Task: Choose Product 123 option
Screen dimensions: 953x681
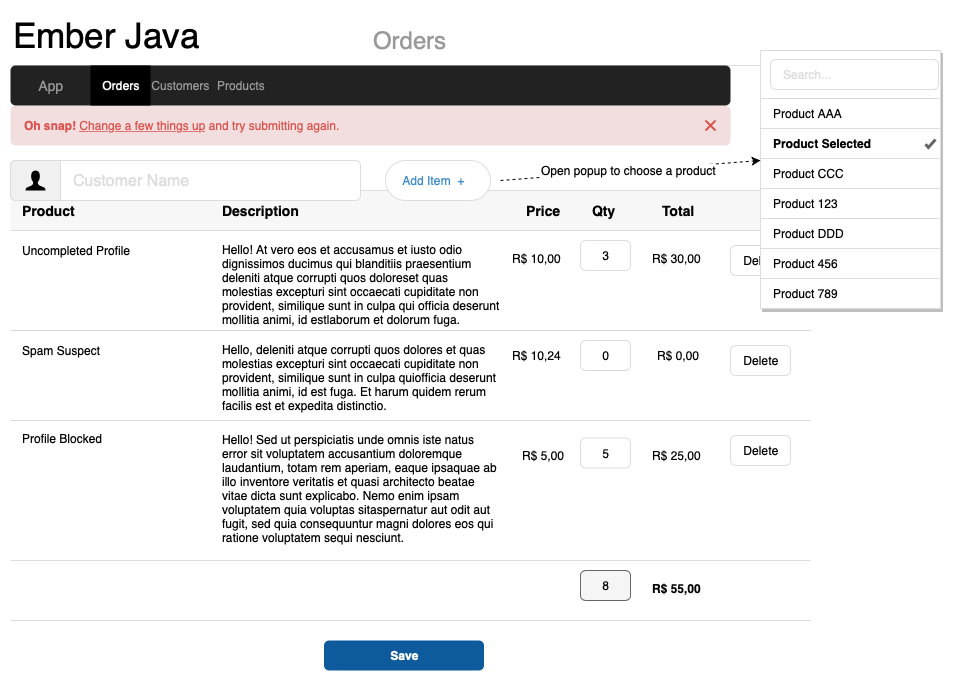Action: click(850, 204)
